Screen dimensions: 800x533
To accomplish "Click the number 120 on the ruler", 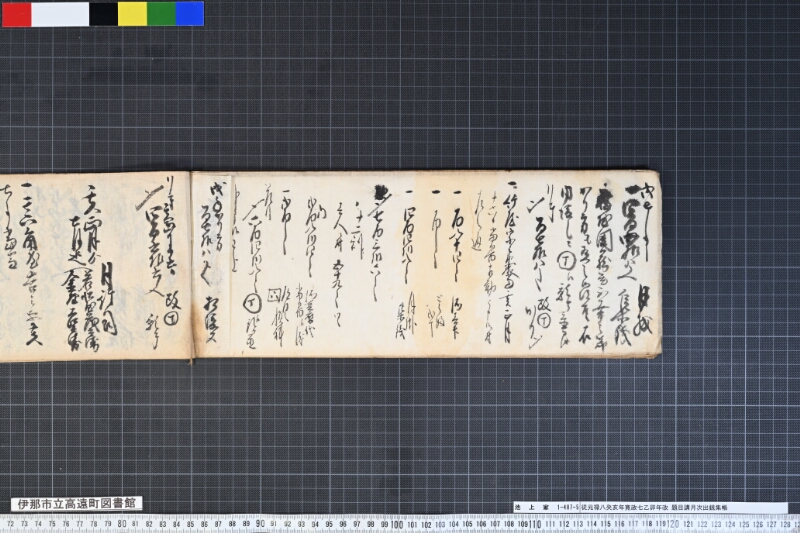I will tap(673, 524).
